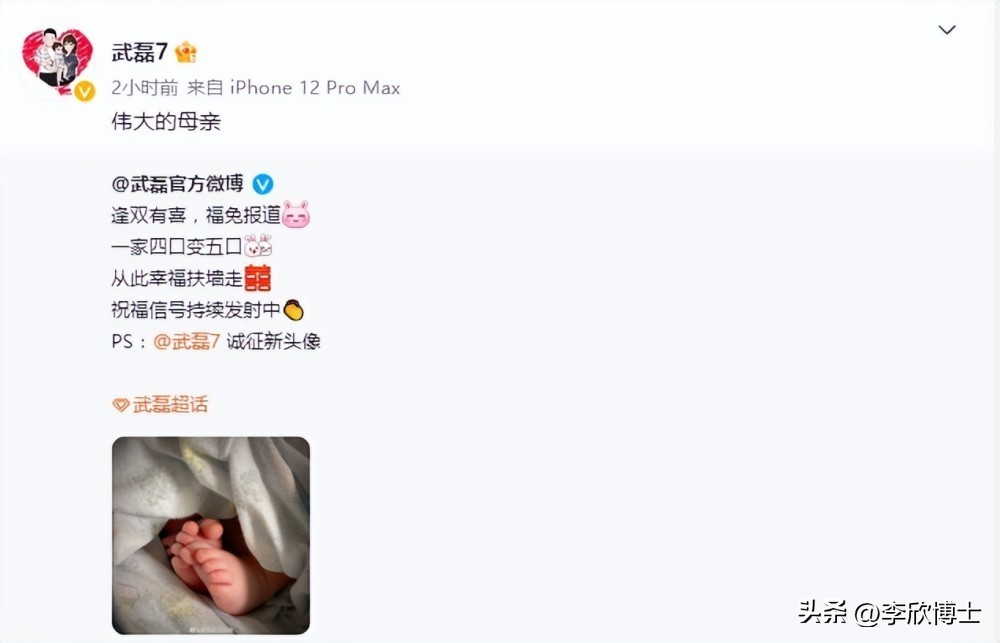
Task: Click the 2小时前 post timestamp
Action: pyautogui.click(x=145, y=87)
